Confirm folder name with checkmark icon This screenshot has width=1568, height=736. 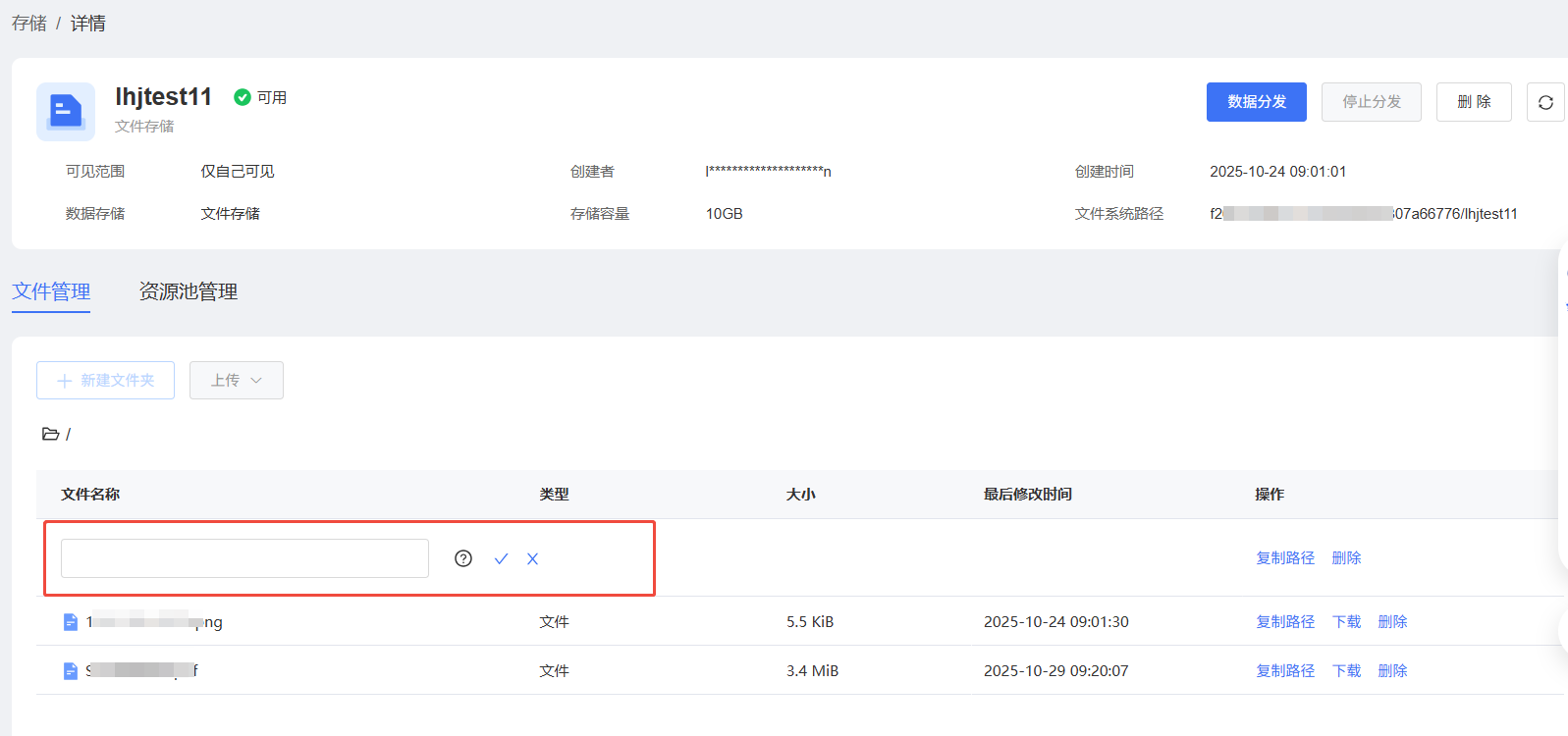tap(501, 558)
